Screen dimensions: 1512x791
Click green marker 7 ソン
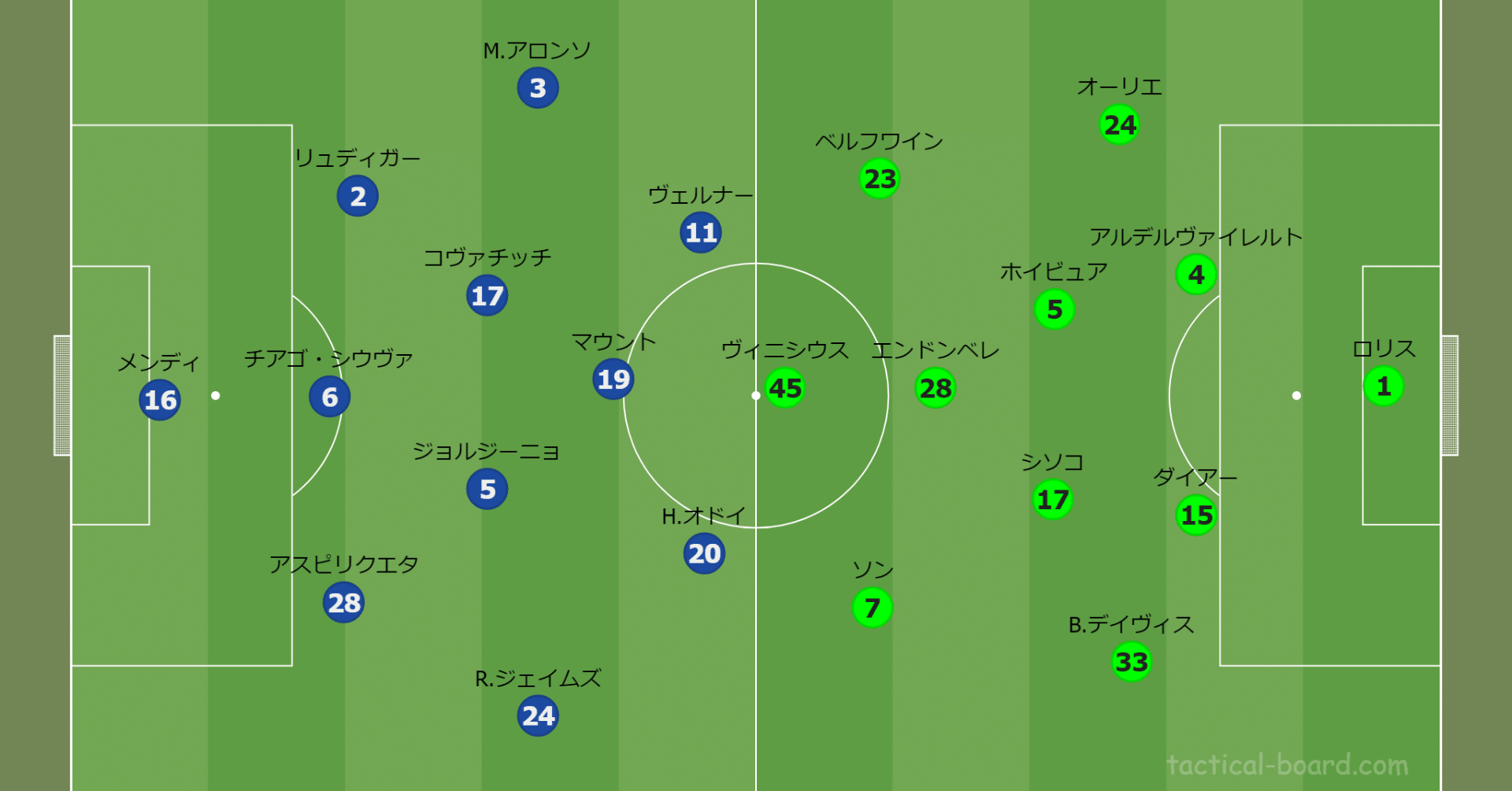873,608
